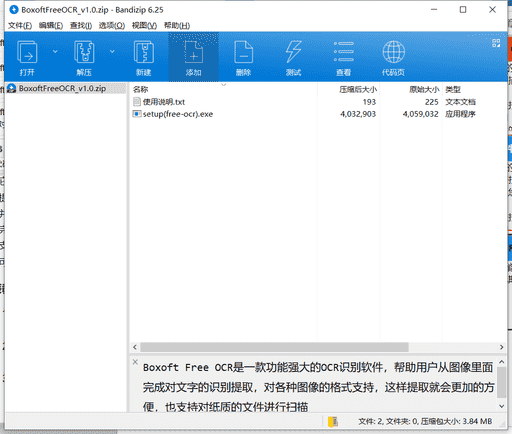Screen dimensions: 512x434
Task: Click the yellow archive icon in status bar
Action: 333,422
